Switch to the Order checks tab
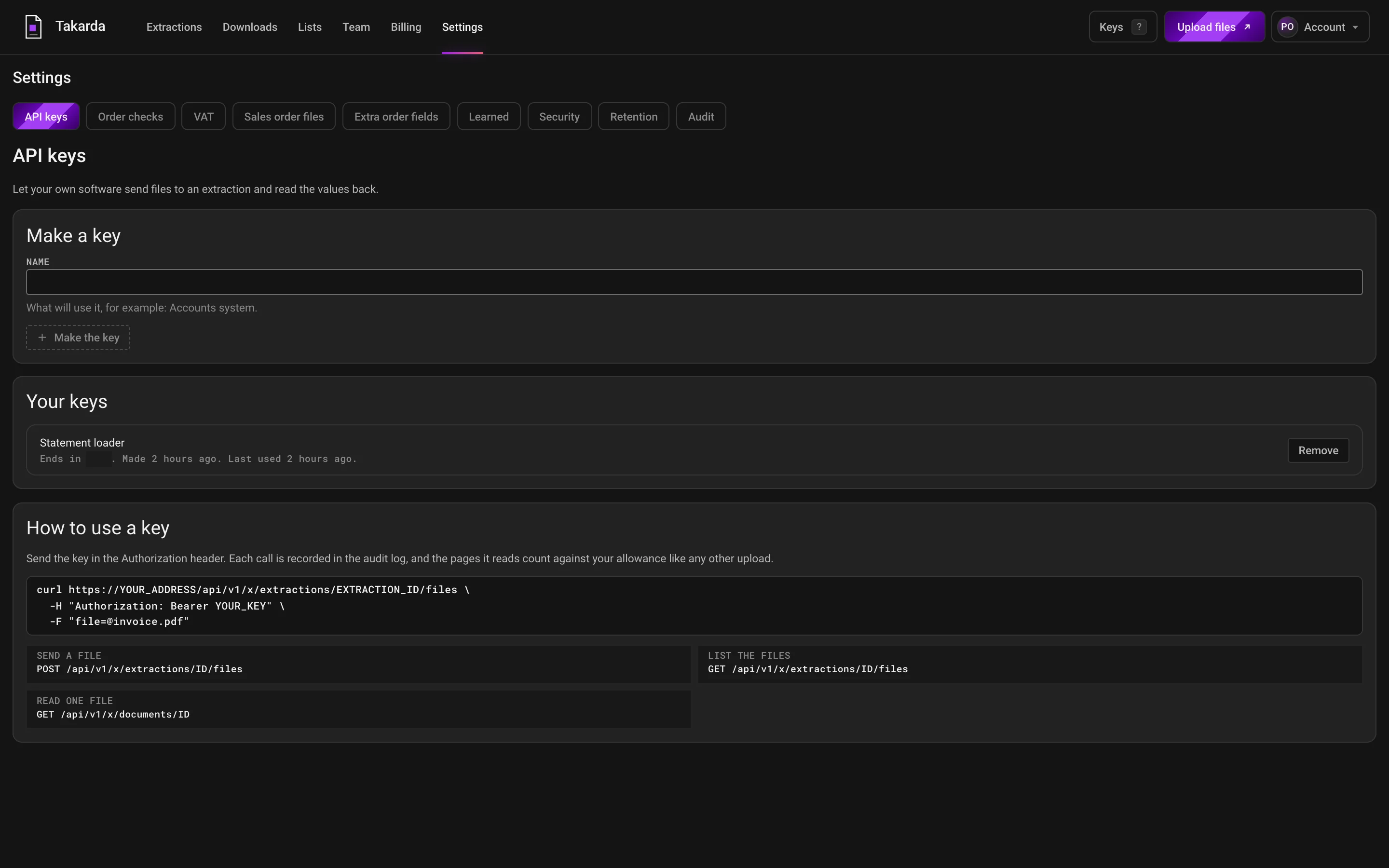The width and height of the screenshot is (1389, 868). (130, 117)
